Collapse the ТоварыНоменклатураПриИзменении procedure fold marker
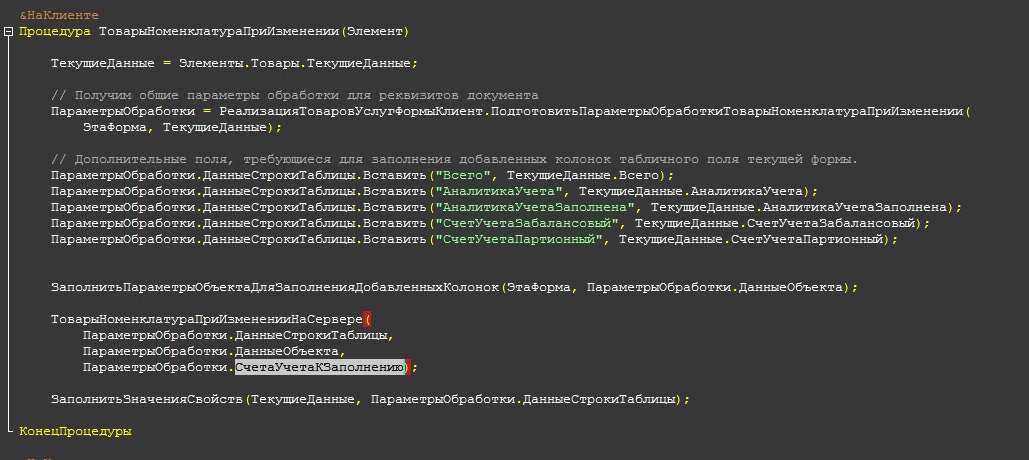The image size is (1029, 460). pos(7,31)
